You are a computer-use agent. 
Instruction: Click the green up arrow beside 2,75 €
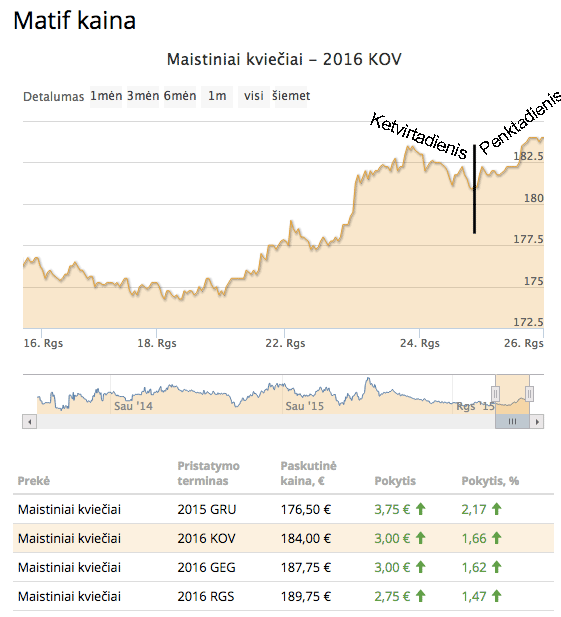tap(421, 596)
